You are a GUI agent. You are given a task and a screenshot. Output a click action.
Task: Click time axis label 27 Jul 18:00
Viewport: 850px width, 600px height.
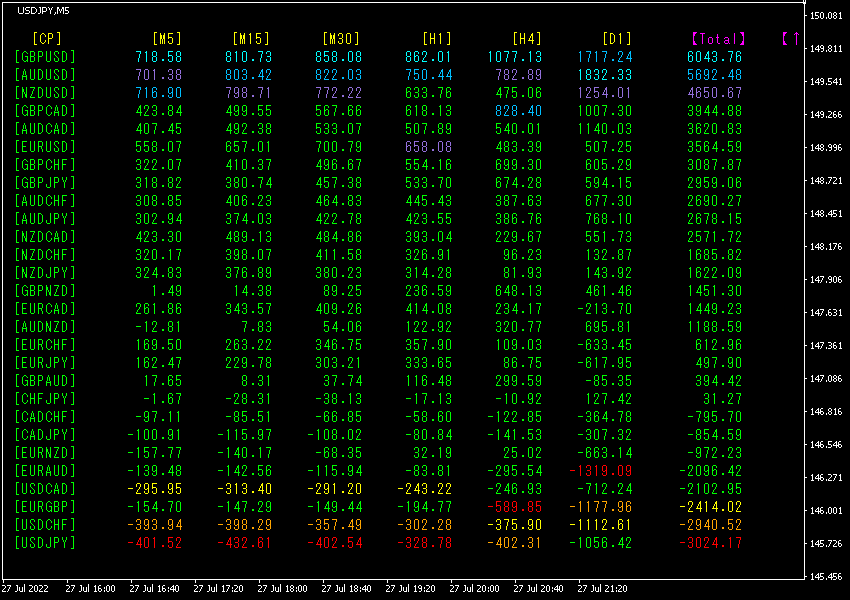(x=282, y=589)
